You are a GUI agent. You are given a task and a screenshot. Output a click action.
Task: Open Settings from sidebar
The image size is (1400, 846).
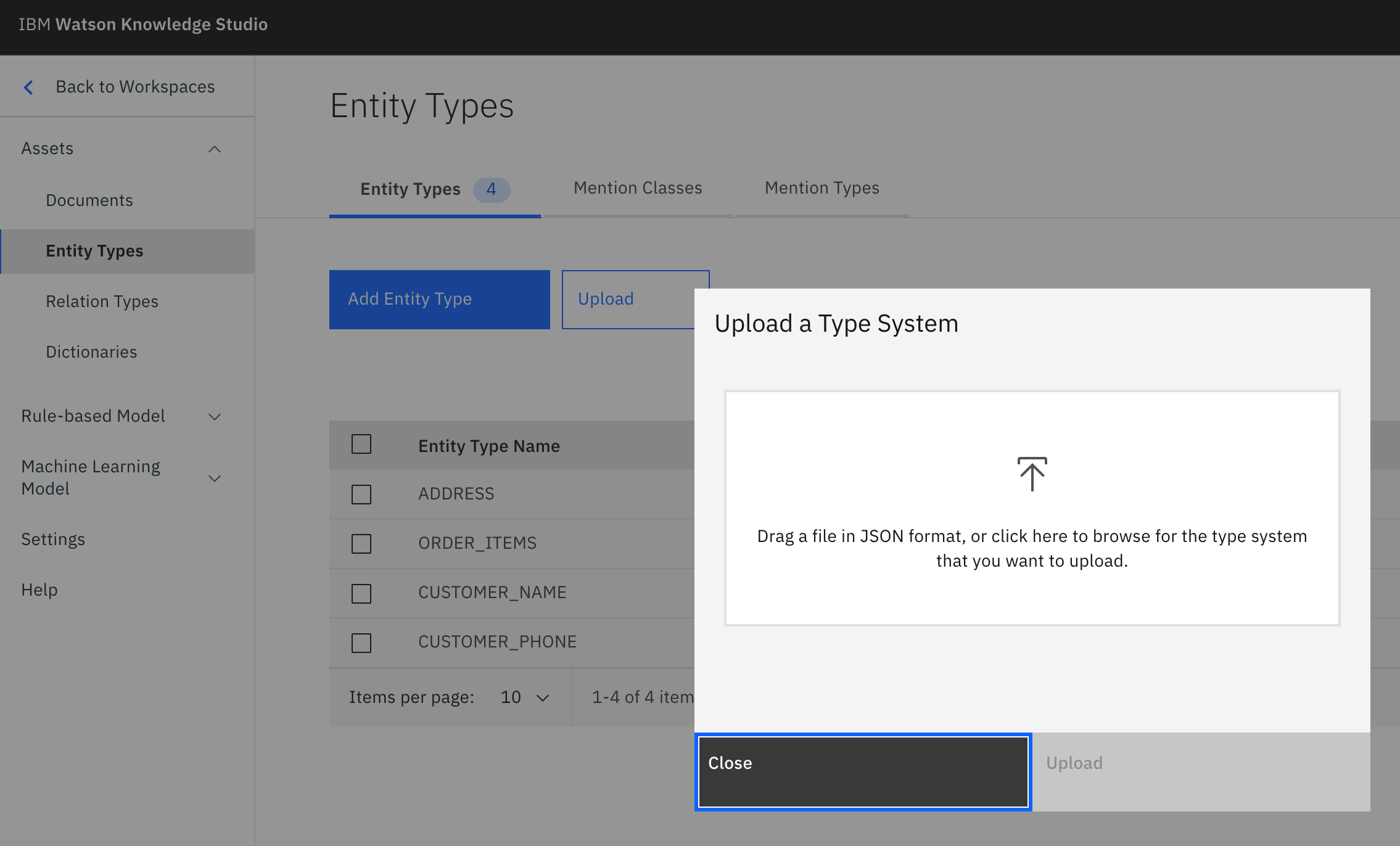[53, 539]
